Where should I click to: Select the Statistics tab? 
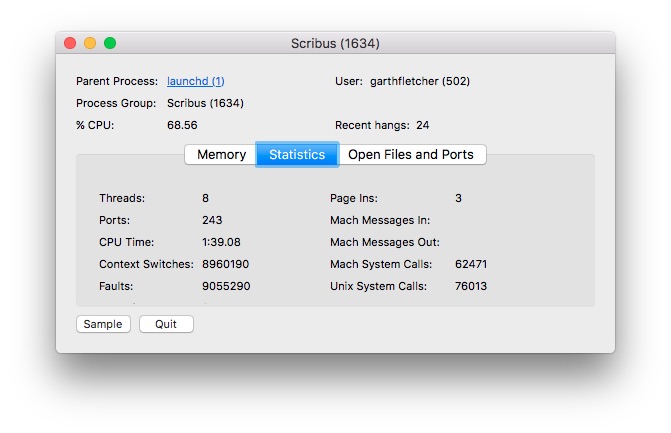point(297,155)
